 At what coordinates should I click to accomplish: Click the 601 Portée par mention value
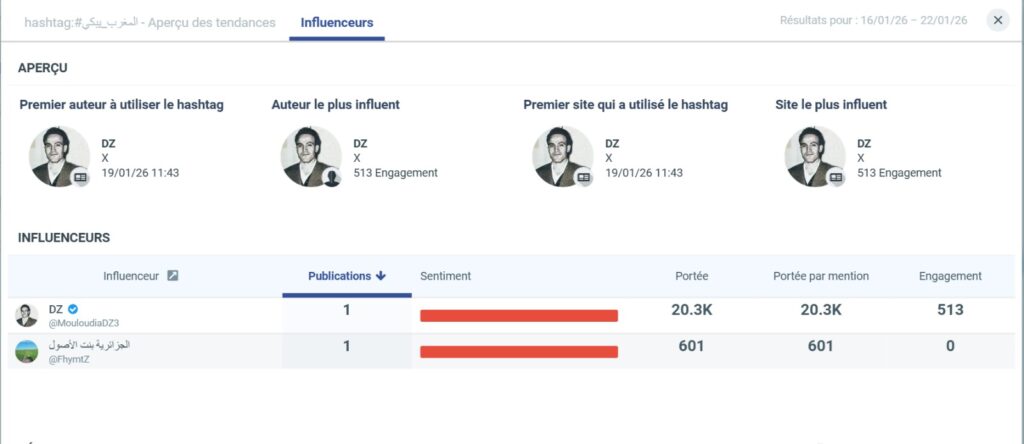(x=821, y=346)
